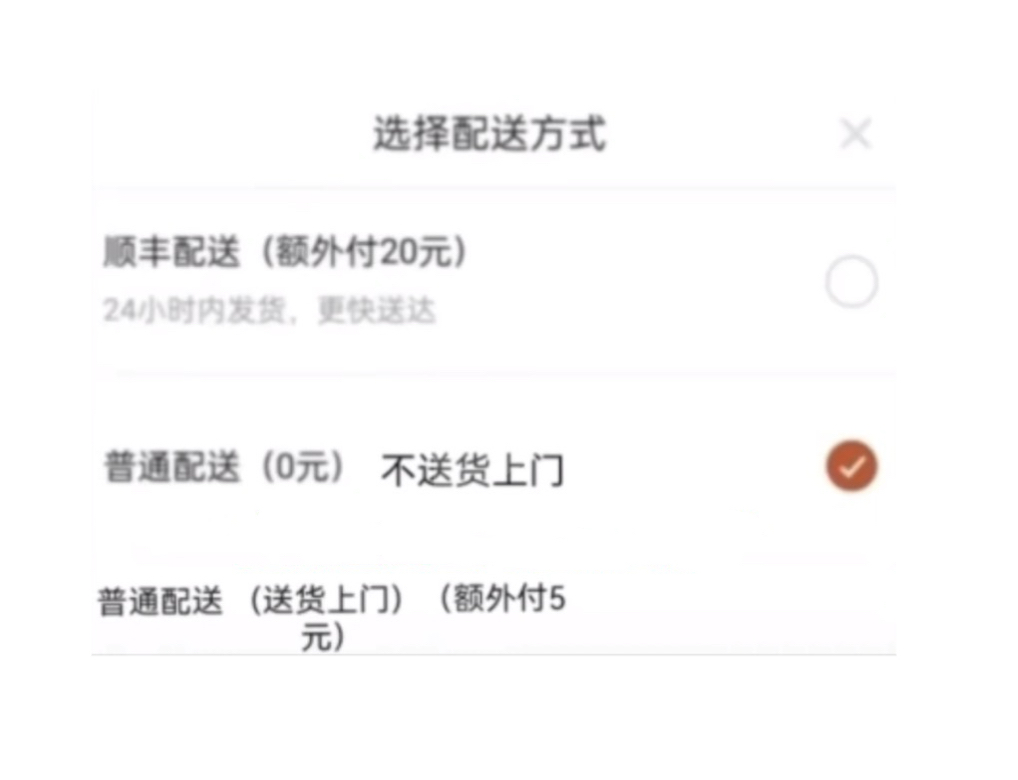1018x780 pixels.
Task: Click the 选择配送方式 dialog title
Action: (x=489, y=134)
